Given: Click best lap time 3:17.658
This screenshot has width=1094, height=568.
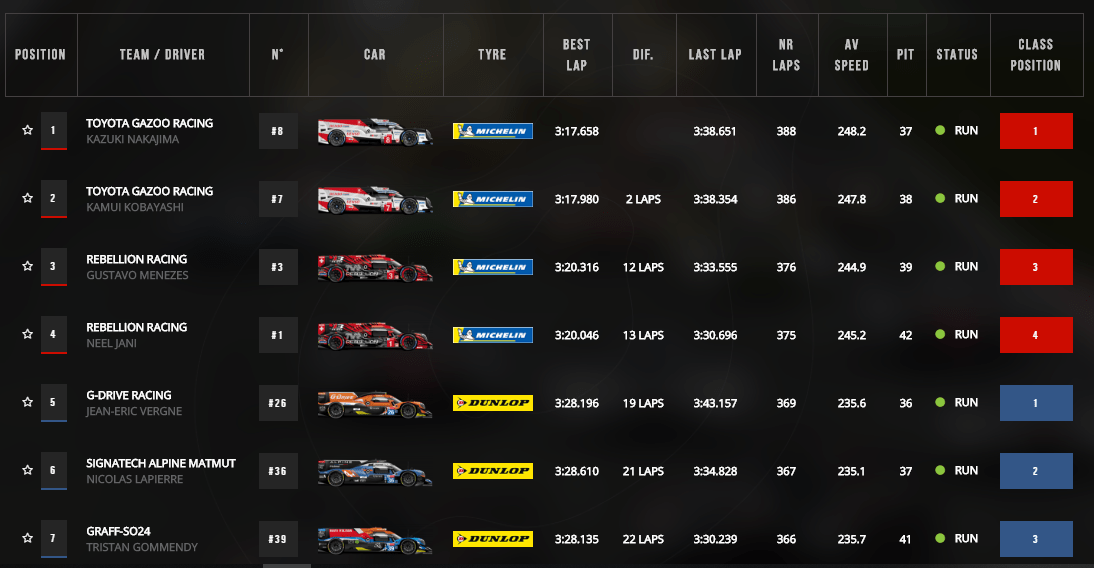Looking at the screenshot, I should point(577,131).
